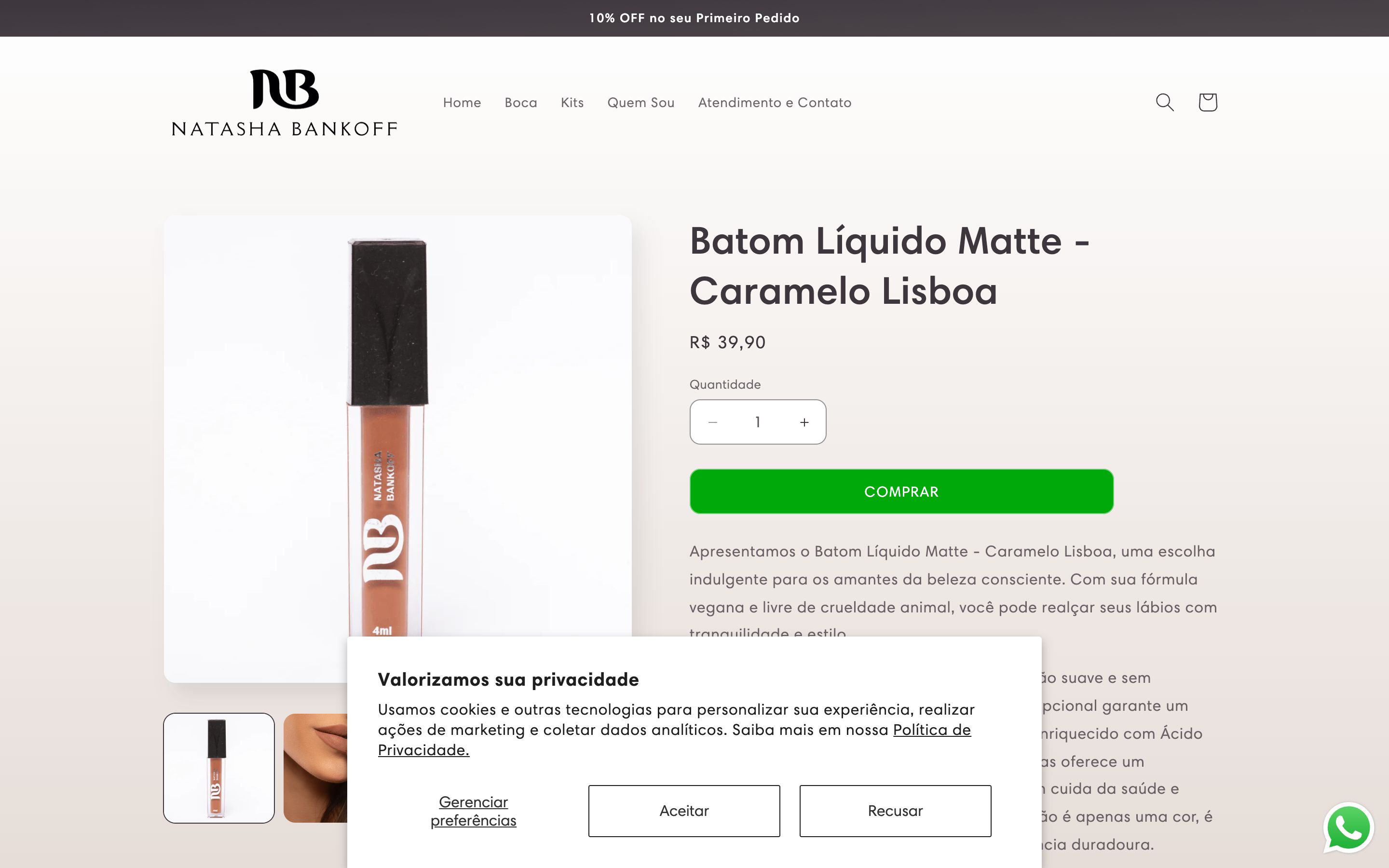
Task: Open the search magnifier icon
Action: (1165, 102)
